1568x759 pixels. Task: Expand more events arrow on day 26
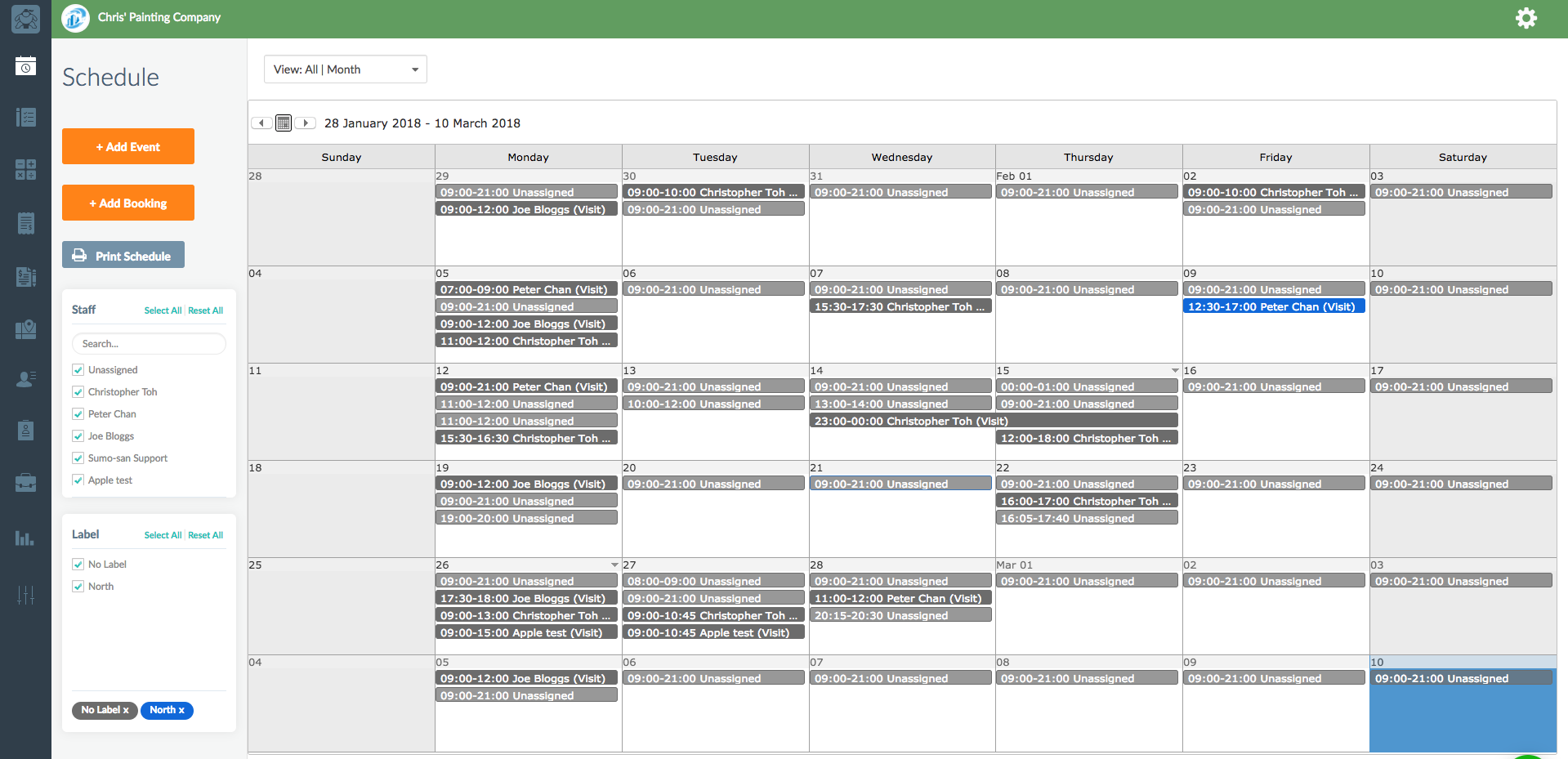(614, 565)
